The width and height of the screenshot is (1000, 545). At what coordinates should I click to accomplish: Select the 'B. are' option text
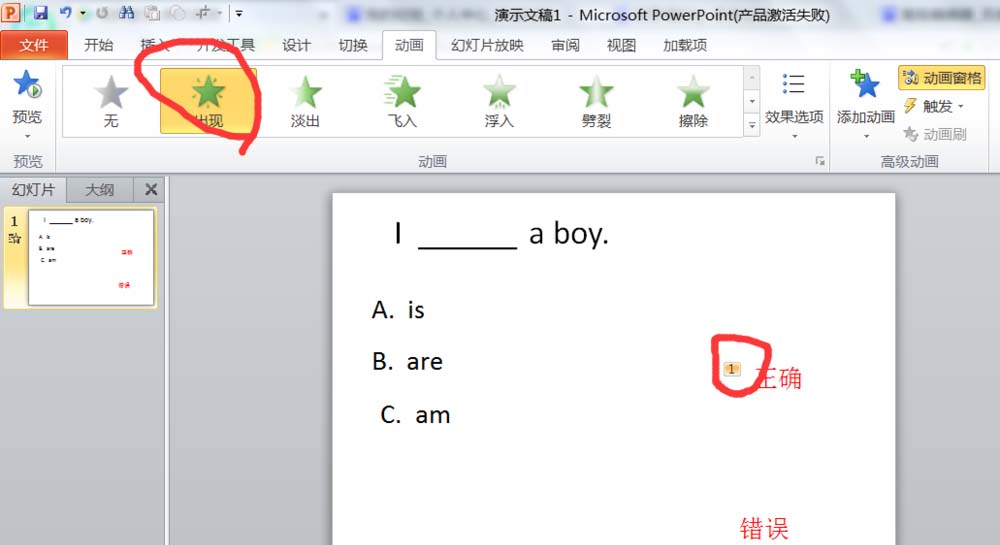(x=408, y=361)
